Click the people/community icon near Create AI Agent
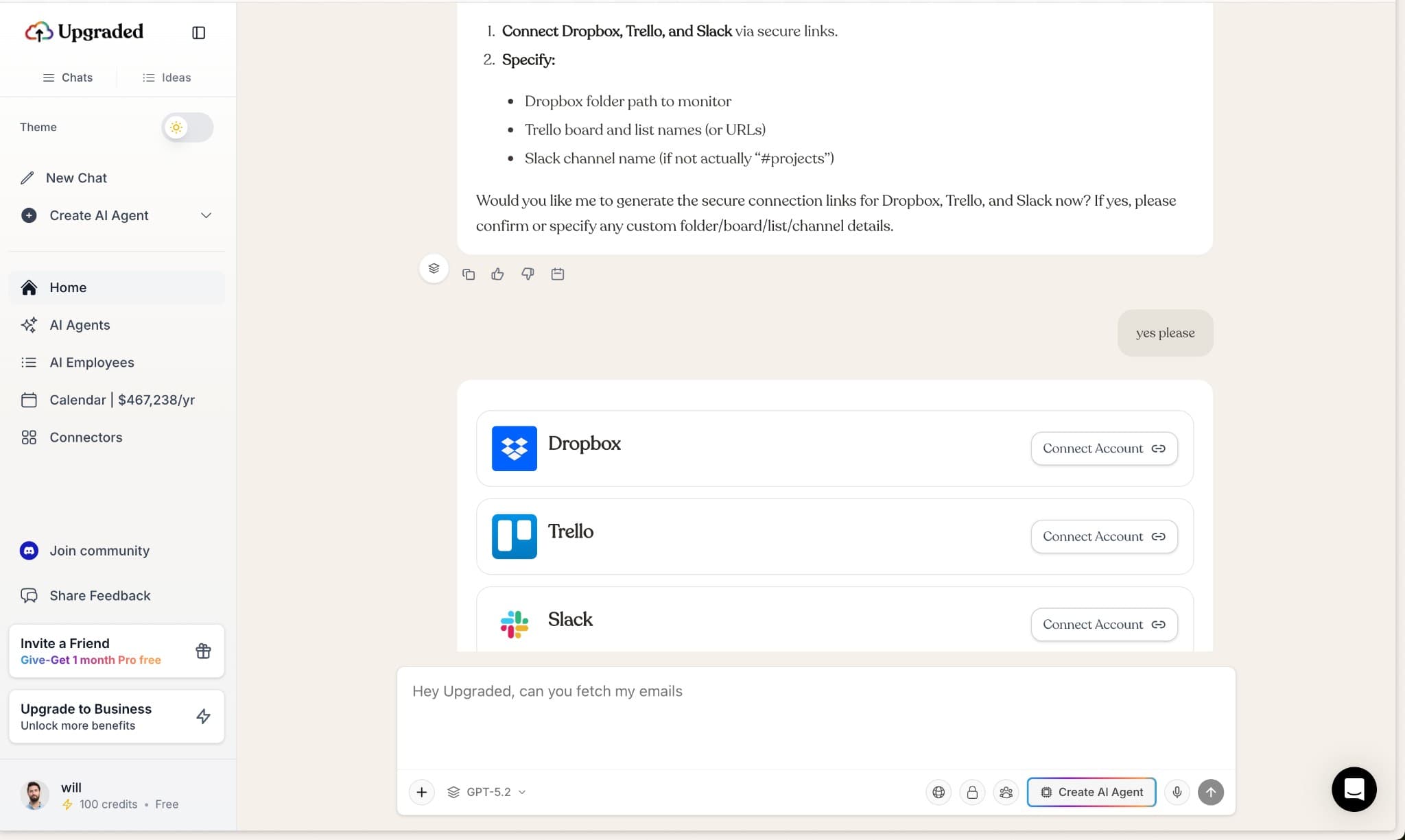This screenshot has width=1405, height=840. [1006, 792]
